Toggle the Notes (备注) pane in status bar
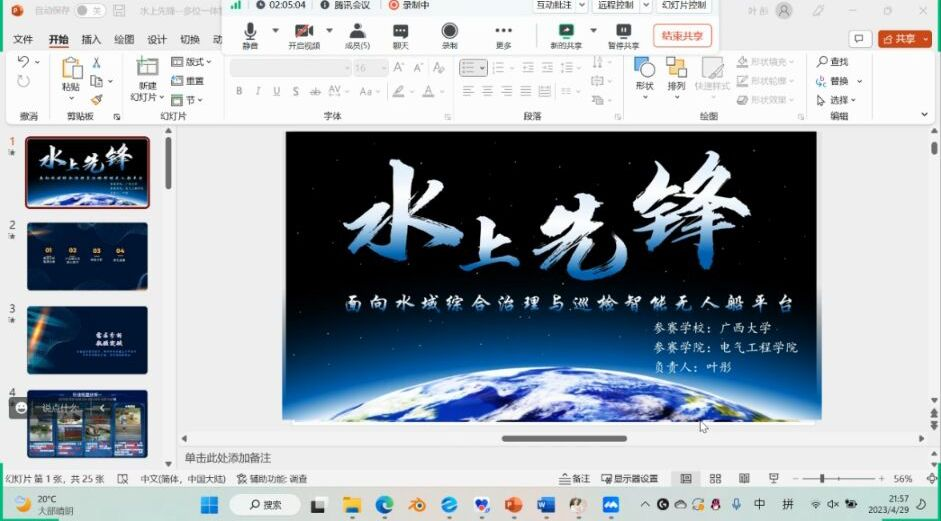Viewport: 941px width, 521px height. coord(574,479)
